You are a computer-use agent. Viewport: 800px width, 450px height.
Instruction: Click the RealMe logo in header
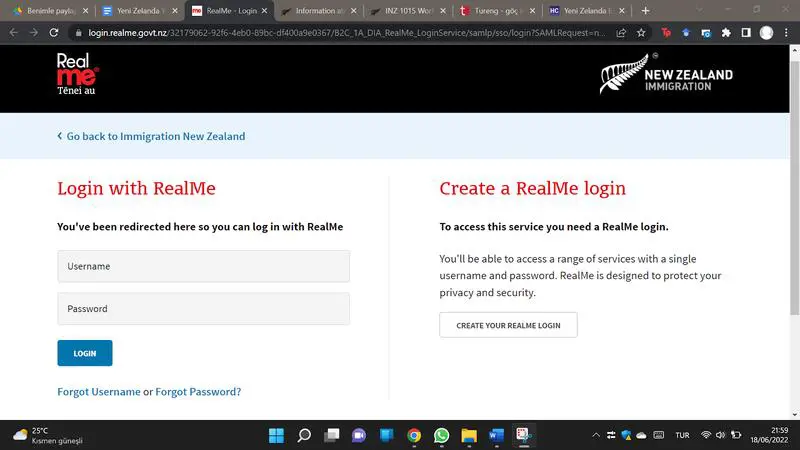coord(78,76)
